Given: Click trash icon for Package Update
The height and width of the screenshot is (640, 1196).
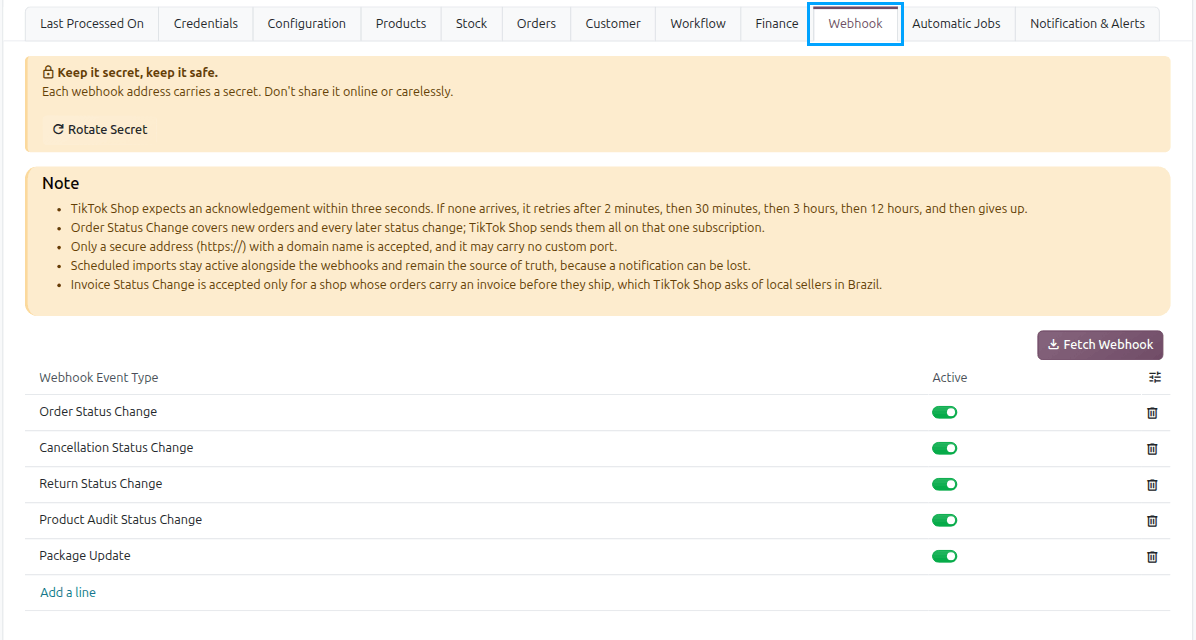Looking at the screenshot, I should click(x=1152, y=557).
